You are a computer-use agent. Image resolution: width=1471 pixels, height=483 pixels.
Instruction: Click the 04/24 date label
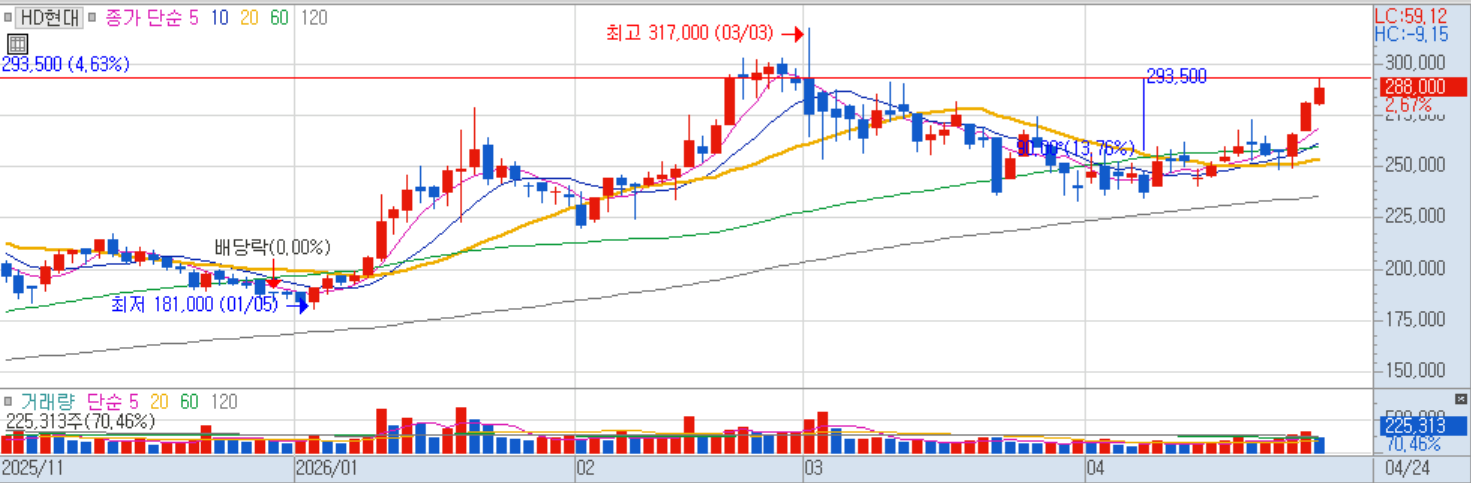coord(1406,468)
